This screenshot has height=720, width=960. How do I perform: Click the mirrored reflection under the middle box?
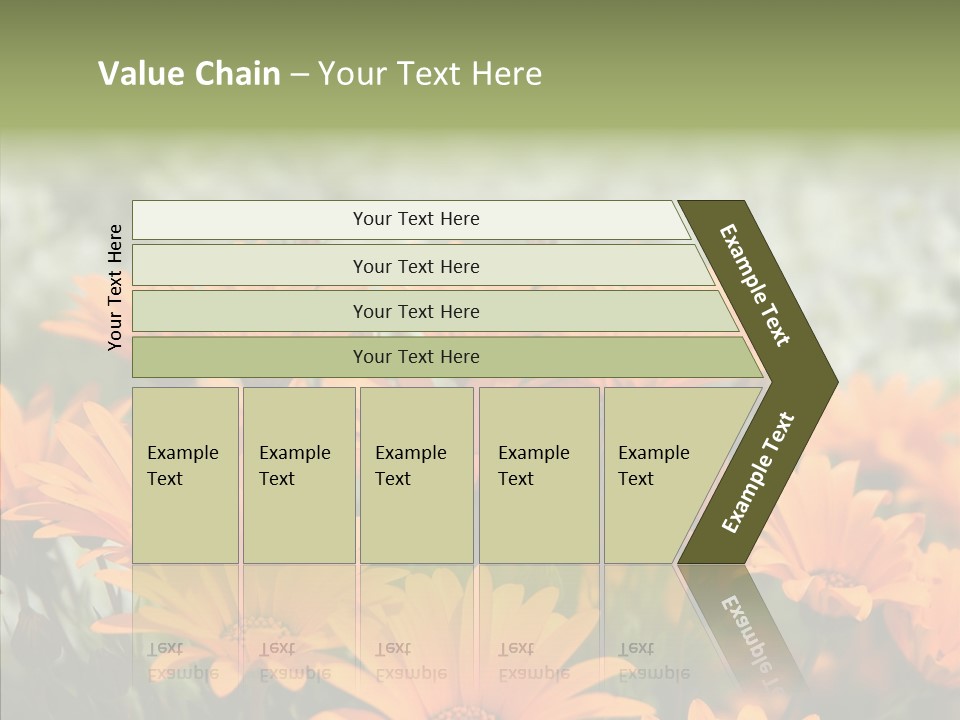click(411, 661)
